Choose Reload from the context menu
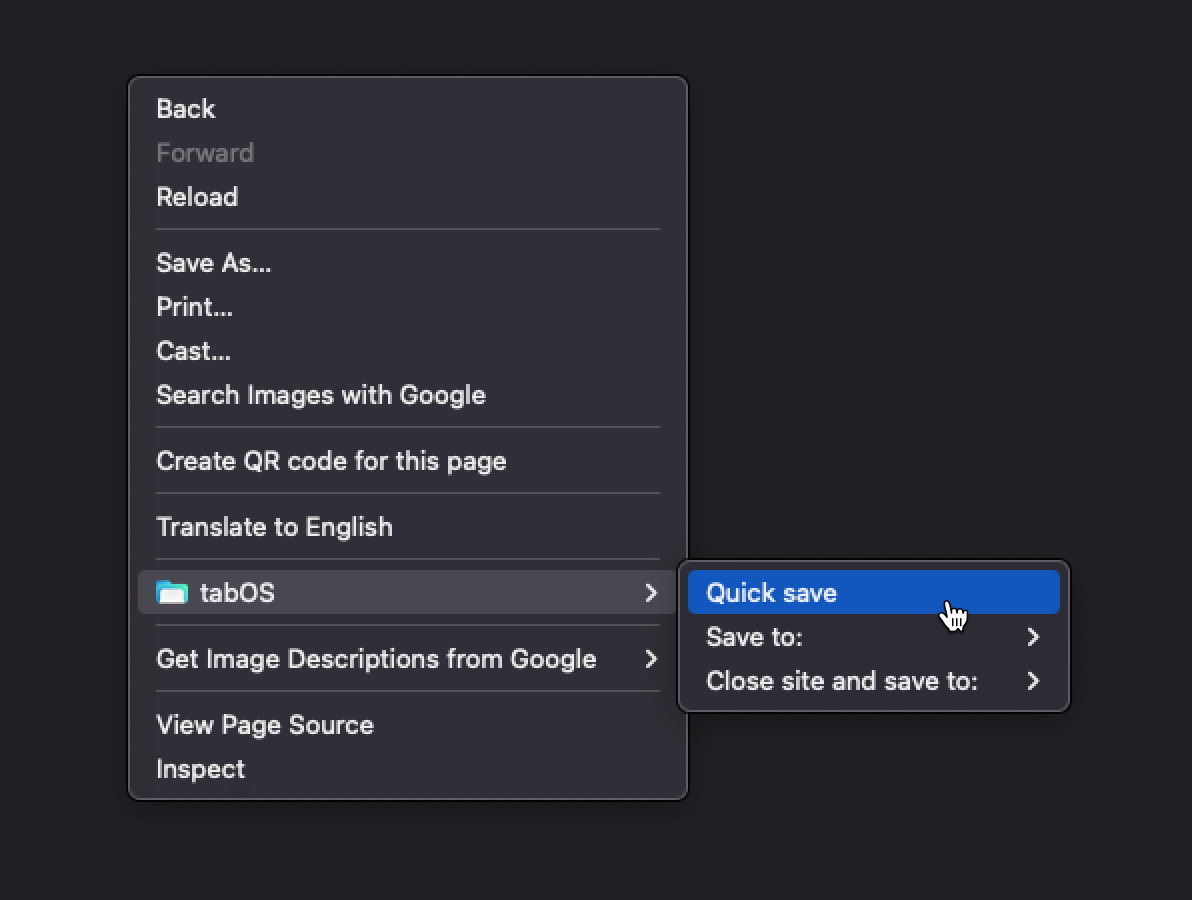The height and width of the screenshot is (900, 1192). (x=407, y=197)
